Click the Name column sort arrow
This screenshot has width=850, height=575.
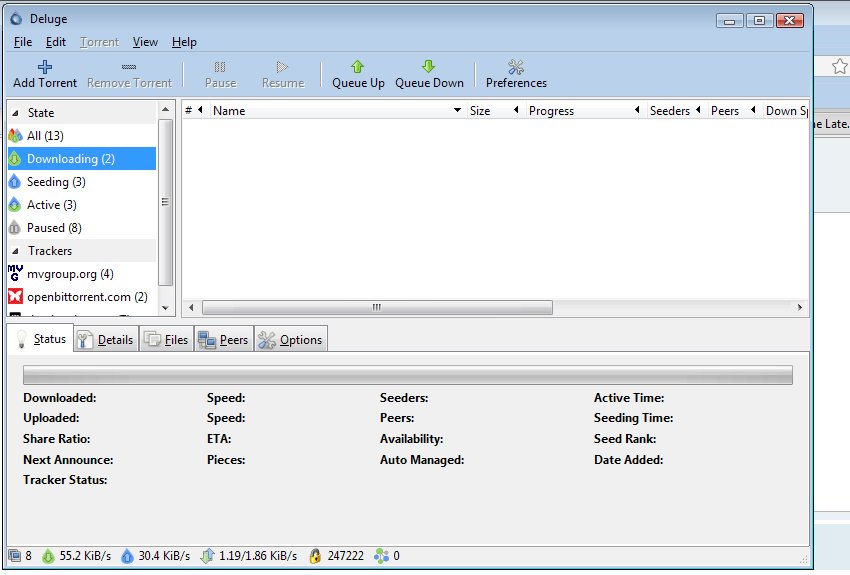(458, 110)
